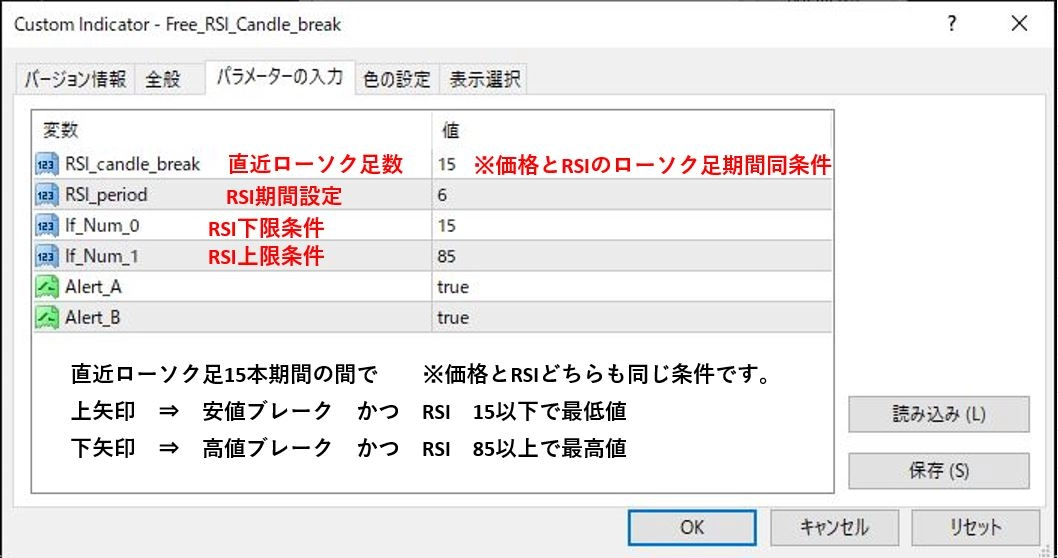1058x558 pixels.
Task: Click the Alert_B boolean variable icon
Action: click(47, 318)
